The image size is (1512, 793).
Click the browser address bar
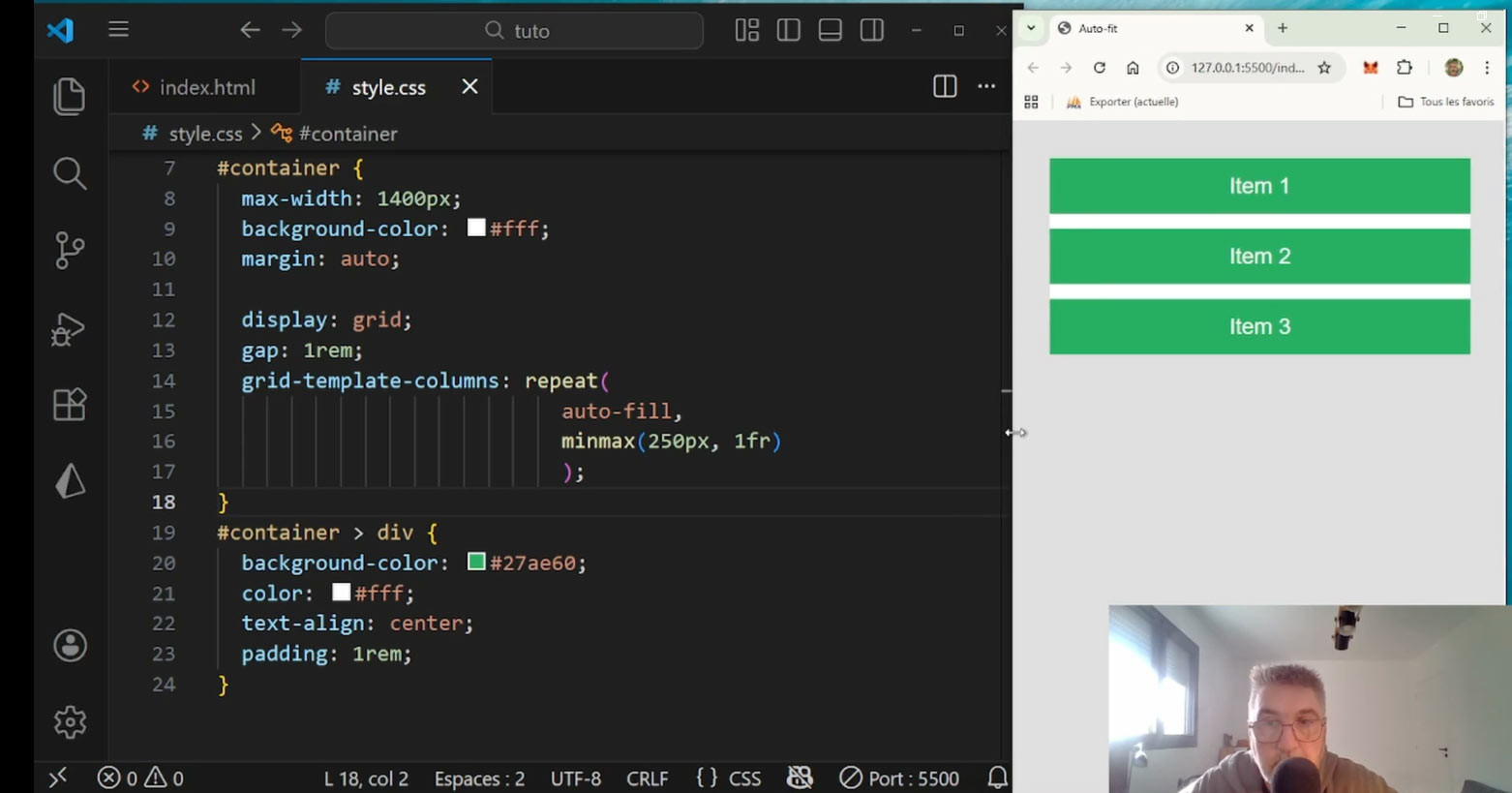[x=1247, y=68]
